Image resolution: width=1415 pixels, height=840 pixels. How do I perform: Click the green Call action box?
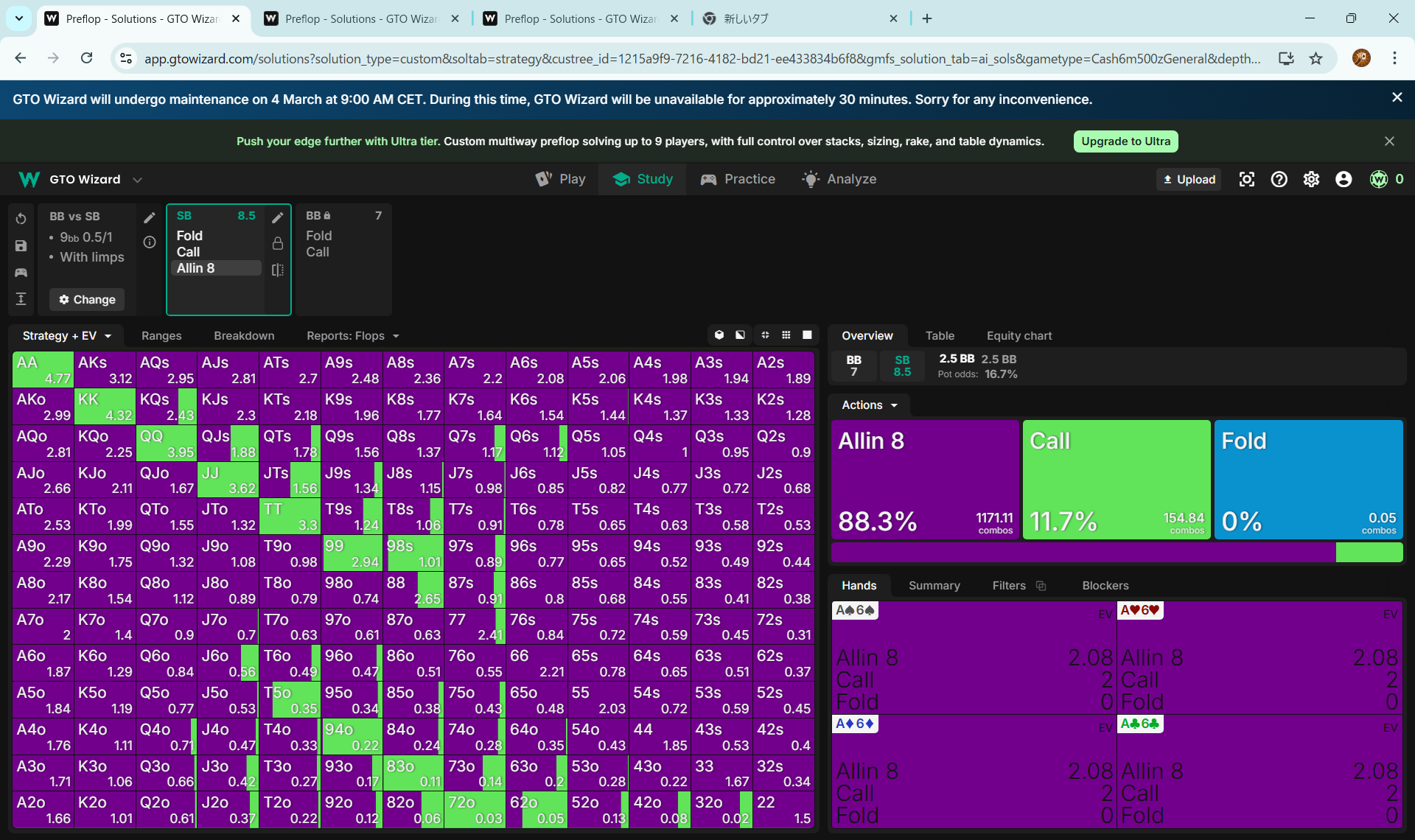coord(1116,479)
